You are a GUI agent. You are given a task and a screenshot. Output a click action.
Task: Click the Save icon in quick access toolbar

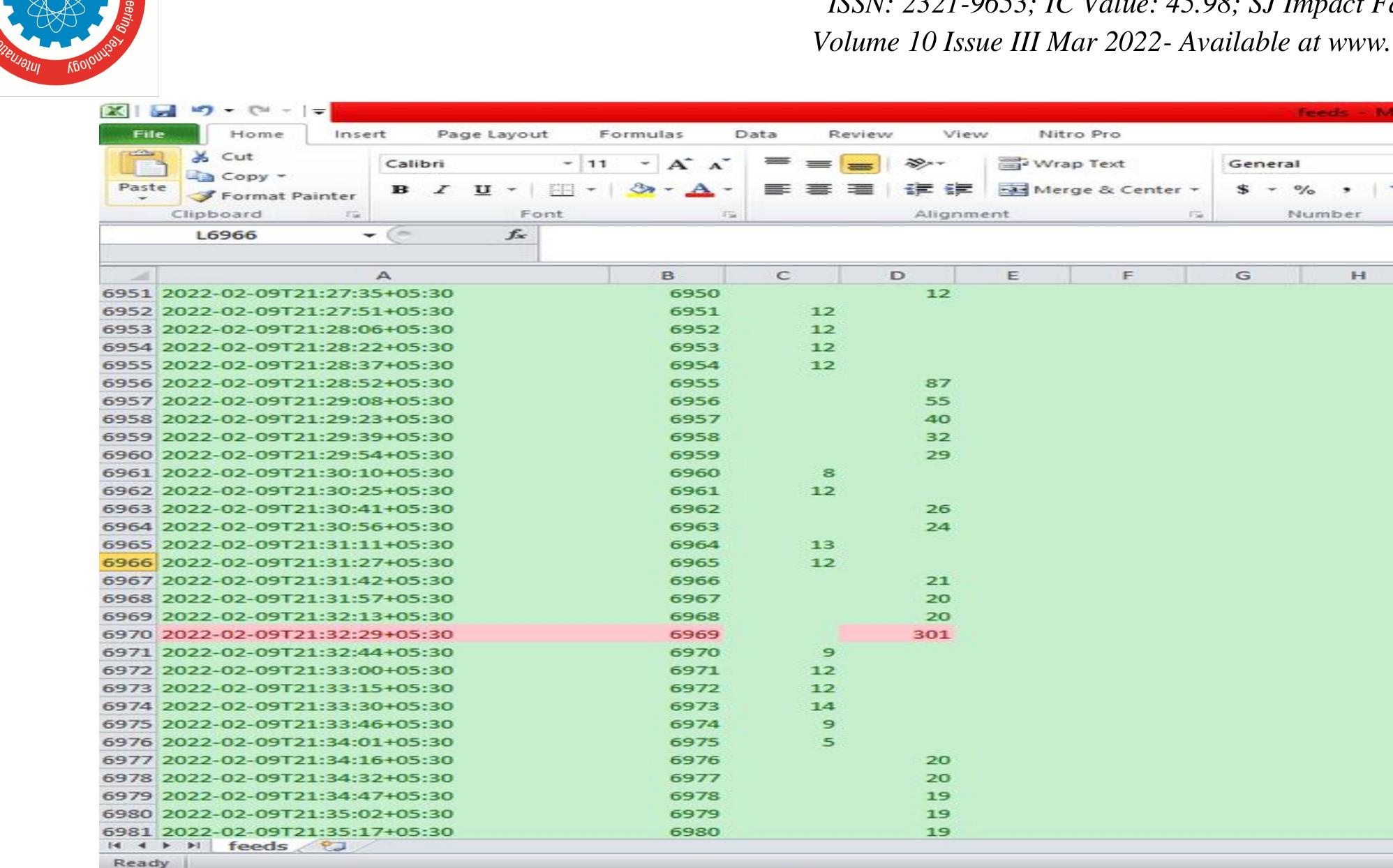[x=165, y=109]
